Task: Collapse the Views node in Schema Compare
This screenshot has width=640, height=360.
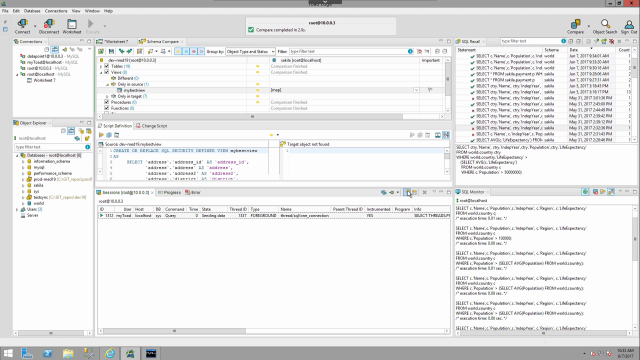Action: [101, 72]
